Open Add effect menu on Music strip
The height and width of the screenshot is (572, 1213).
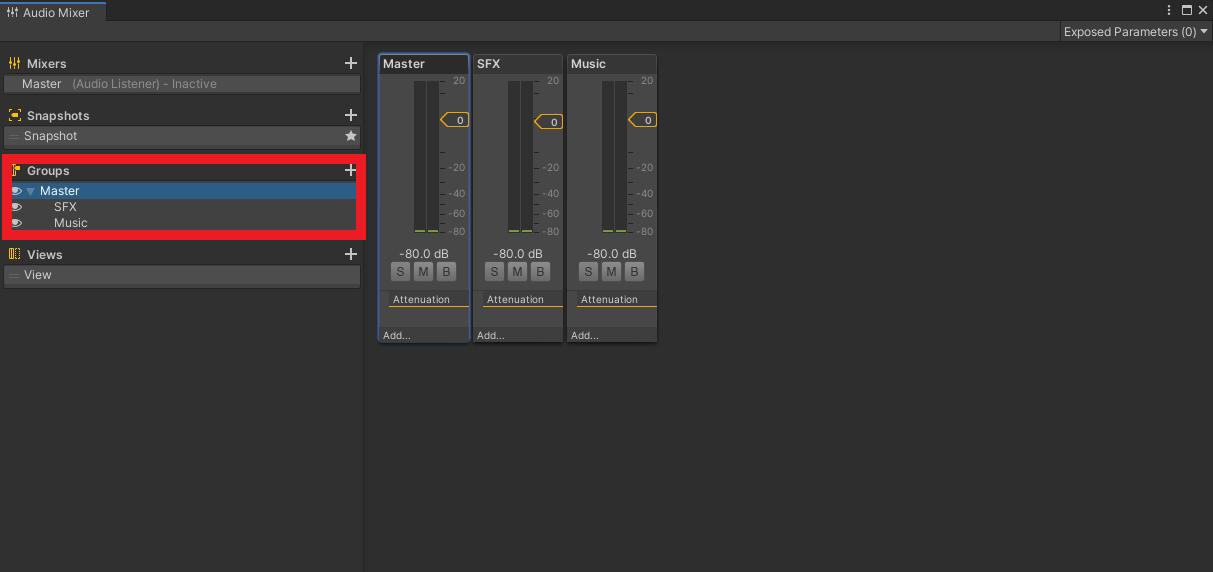click(x=612, y=335)
